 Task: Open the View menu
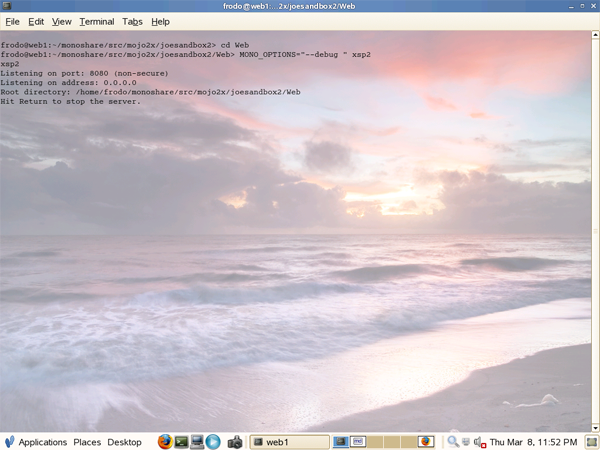click(x=62, y=22)
